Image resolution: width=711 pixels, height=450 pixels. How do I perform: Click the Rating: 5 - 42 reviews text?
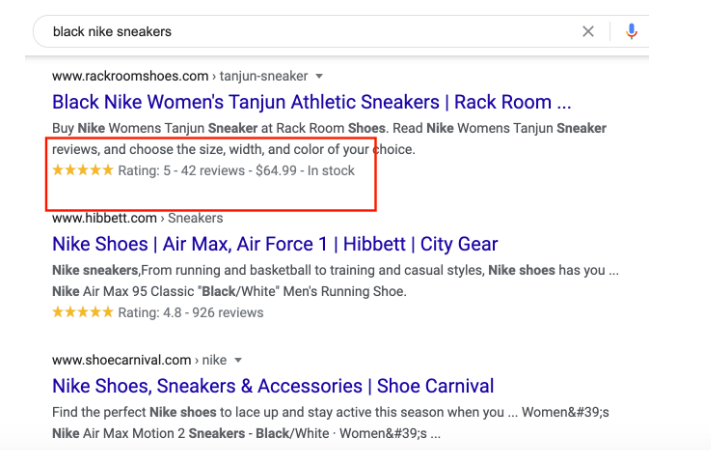click(181, 171)
